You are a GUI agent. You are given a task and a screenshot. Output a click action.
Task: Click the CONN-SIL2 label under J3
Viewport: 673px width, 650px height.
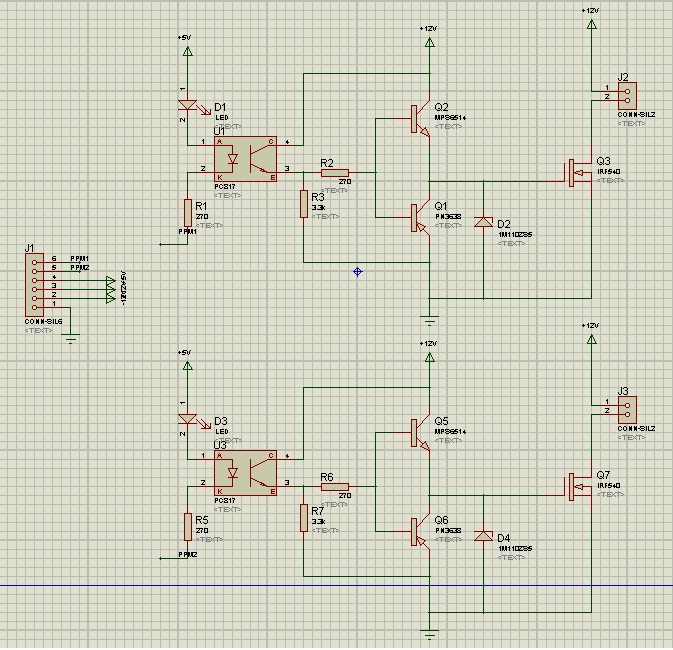pyautogui.click(x=637, y=428)
